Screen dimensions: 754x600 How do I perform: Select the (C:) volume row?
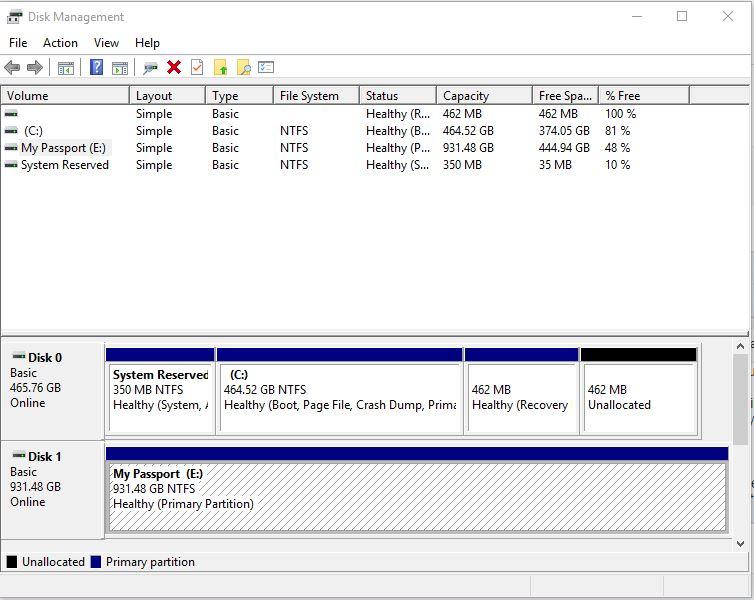345,131
